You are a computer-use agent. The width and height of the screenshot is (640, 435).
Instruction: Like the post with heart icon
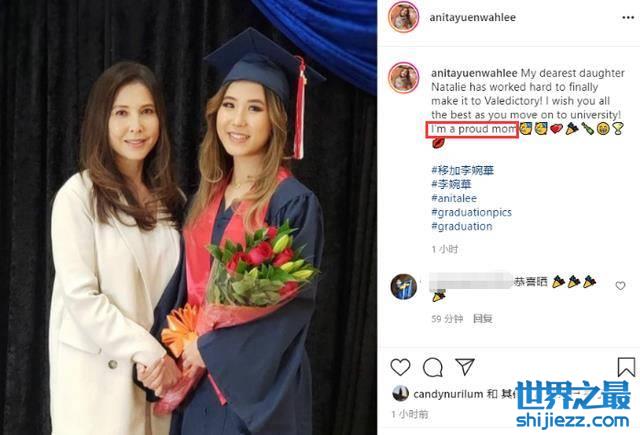pyautogui.click(x=400, y=367)
